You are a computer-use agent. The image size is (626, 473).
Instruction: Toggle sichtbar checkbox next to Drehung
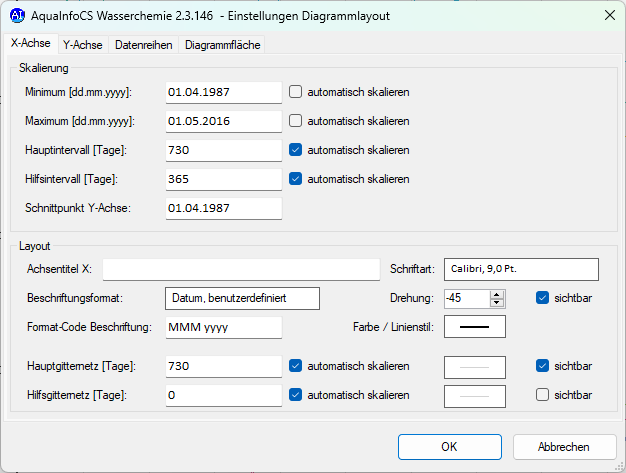542,298
